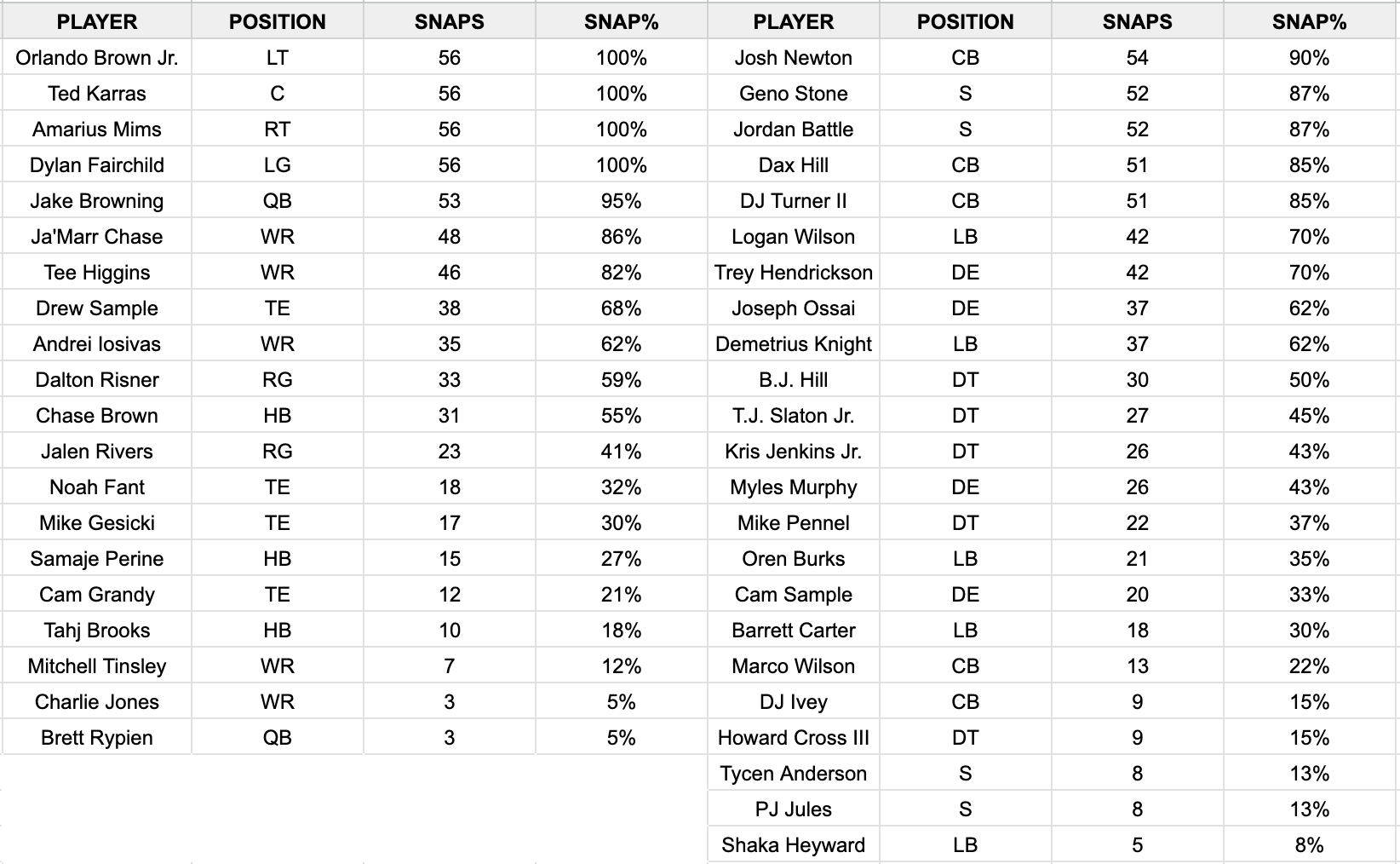The width and height of the screenshot is (1400, 864).
Task: Click the Josh Newton cell
Action: coord(794,58)
